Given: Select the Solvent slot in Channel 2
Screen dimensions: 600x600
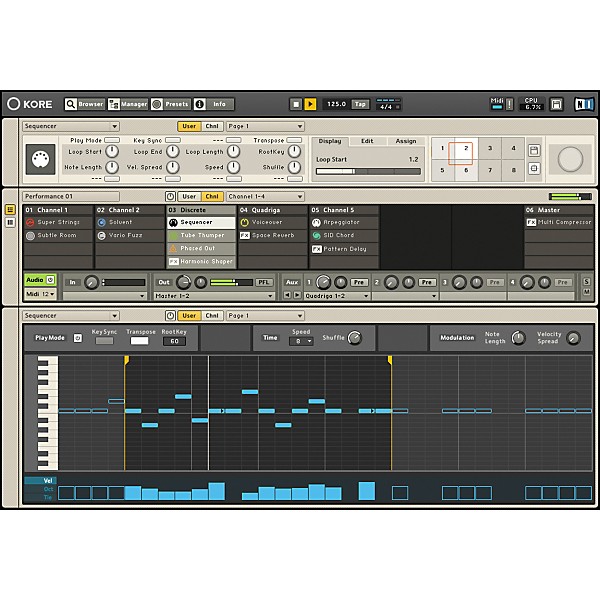Looking at the screenshot, I should [x=130, y=222].
